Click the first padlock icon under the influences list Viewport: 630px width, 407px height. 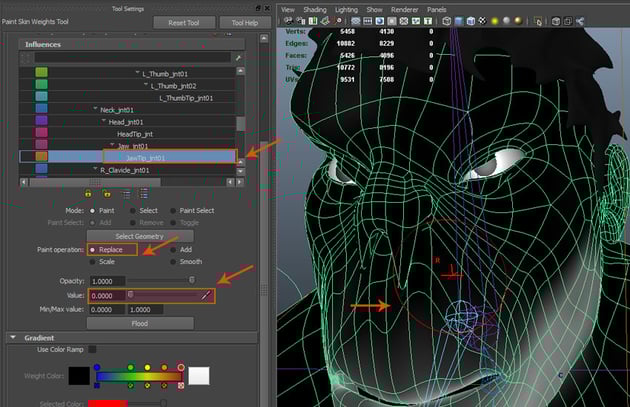click(x=90, y=192)
